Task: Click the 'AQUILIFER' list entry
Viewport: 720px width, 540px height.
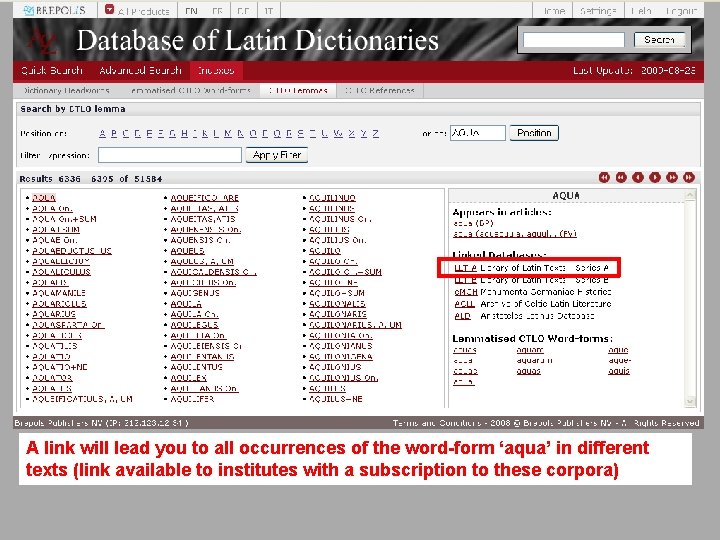Action: [x=192, y=399]
